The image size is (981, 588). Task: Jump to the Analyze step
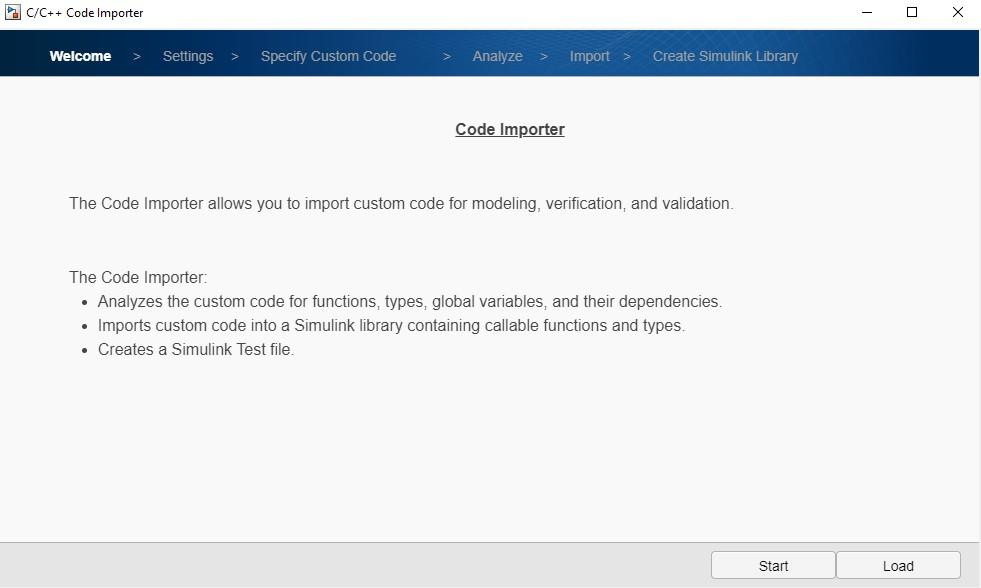tap(497, 56)
